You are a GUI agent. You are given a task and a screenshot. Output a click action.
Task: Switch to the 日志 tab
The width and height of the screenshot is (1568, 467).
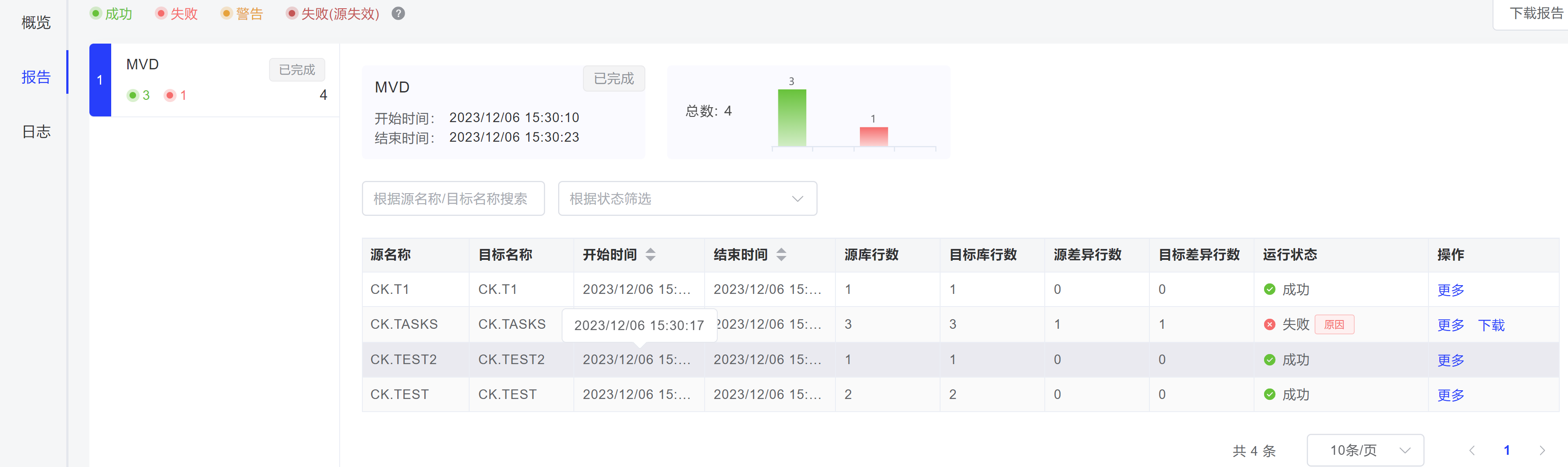36,132
